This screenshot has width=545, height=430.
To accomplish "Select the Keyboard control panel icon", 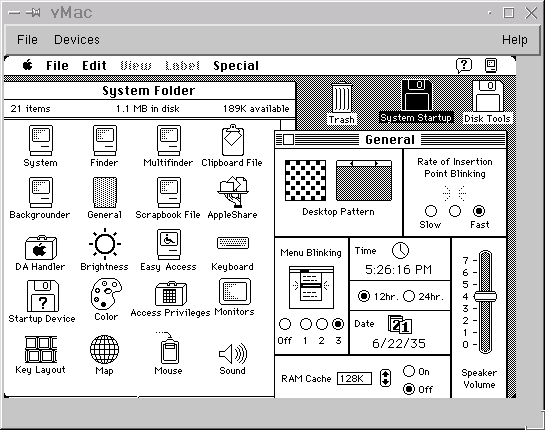I will [x=233, y=243].
